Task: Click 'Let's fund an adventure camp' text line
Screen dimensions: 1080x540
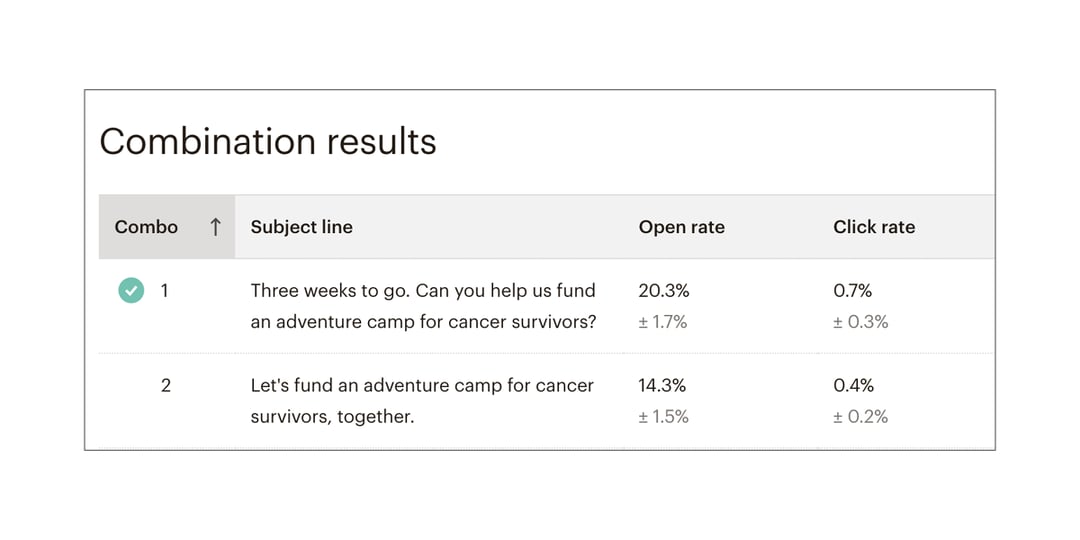Action: tap(421, 385)
